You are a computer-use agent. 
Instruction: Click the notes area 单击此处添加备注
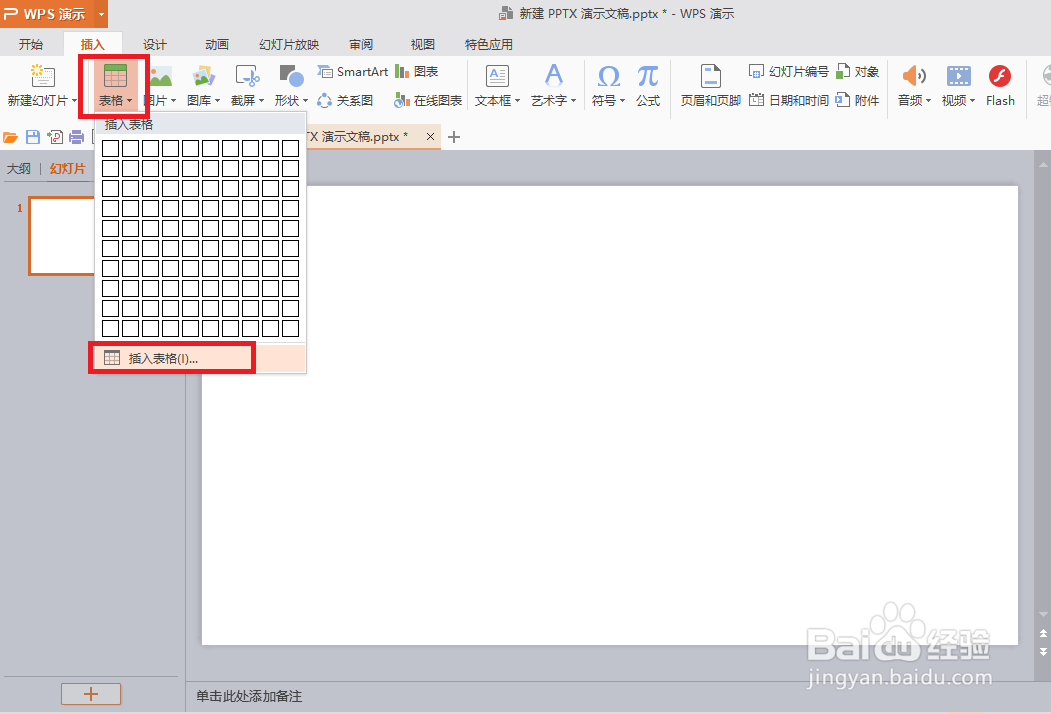(x=249, y=696)
